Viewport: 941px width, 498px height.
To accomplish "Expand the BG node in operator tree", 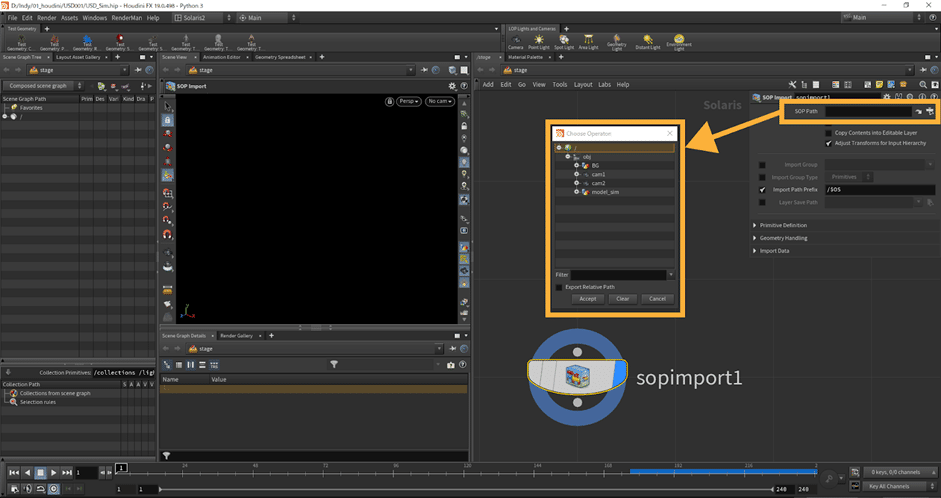I will coord(577,166).
